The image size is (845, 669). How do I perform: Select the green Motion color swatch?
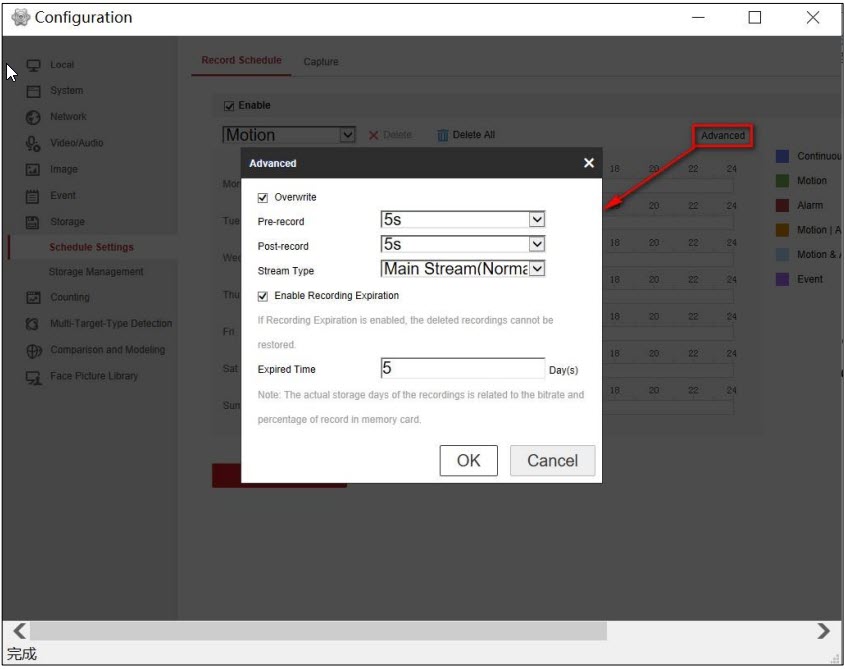pos(783,181)
